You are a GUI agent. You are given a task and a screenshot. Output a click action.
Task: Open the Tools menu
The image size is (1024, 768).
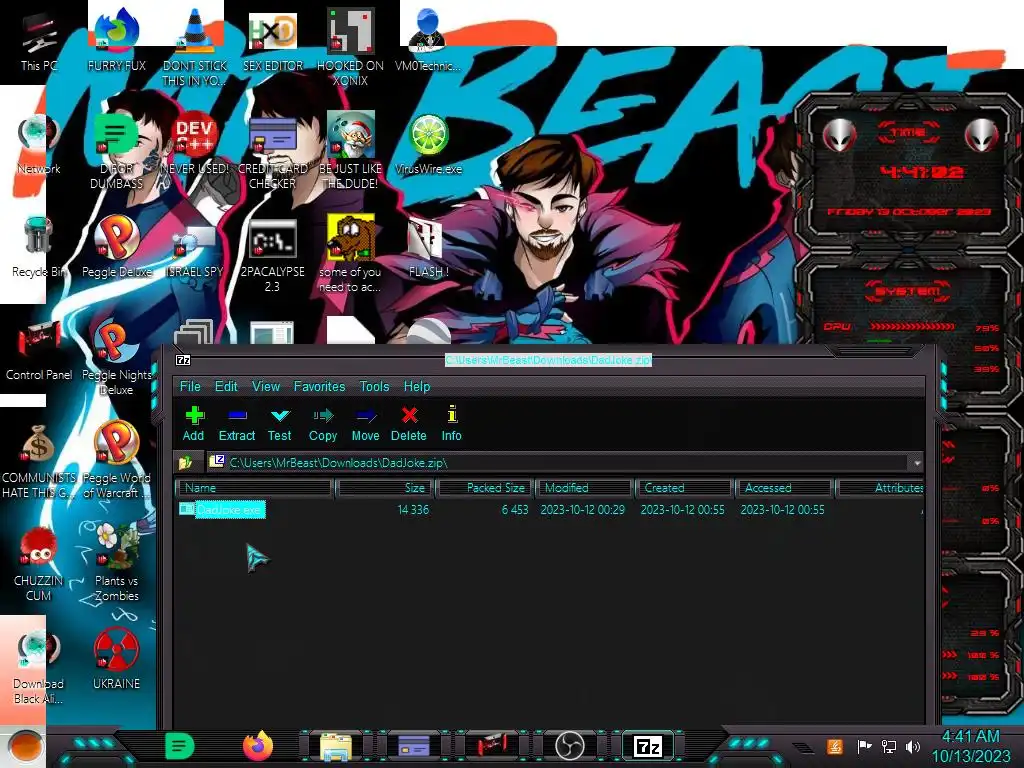(374, 387)
